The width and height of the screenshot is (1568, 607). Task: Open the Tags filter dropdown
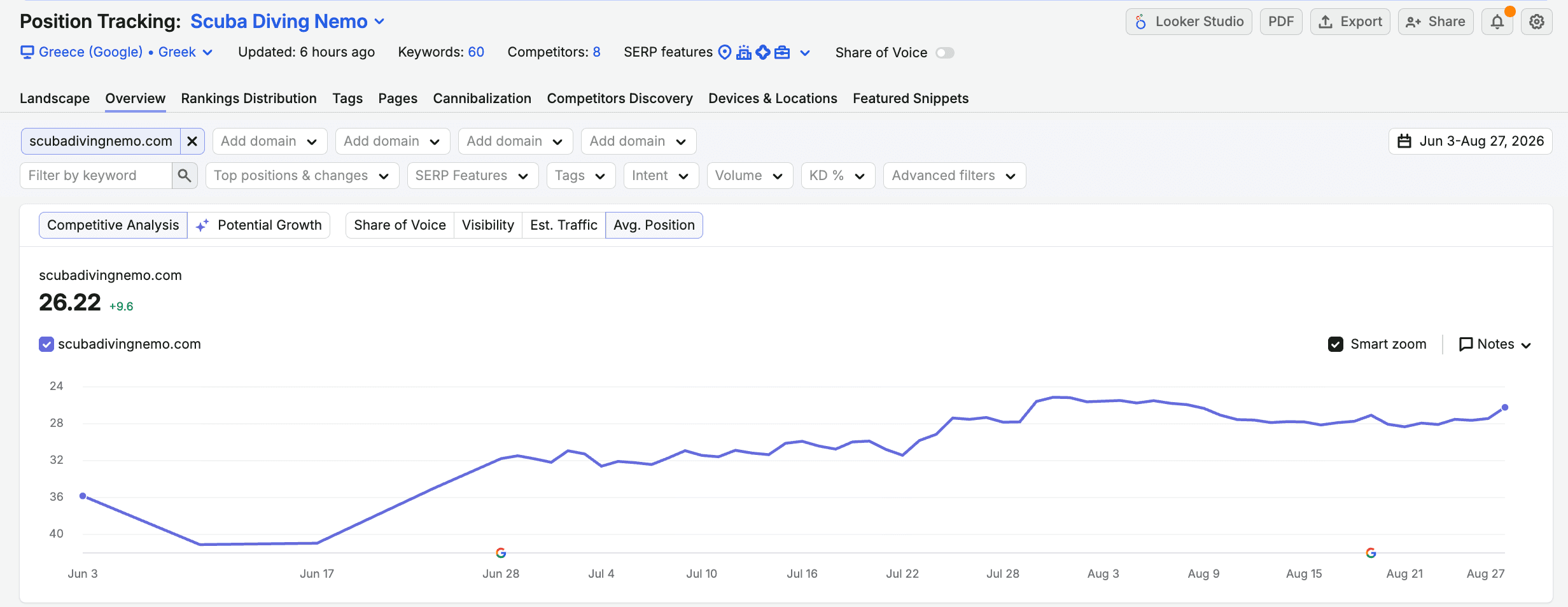click(581, 176)
